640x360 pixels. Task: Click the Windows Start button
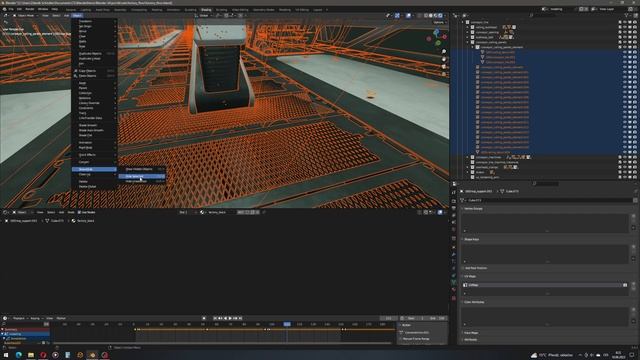6,355
